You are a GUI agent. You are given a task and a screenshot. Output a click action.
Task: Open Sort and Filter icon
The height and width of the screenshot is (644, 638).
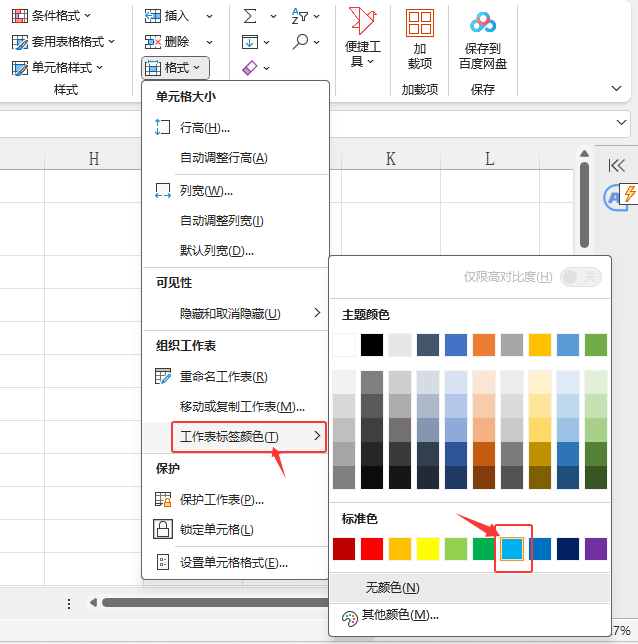[x=299, y=16]
